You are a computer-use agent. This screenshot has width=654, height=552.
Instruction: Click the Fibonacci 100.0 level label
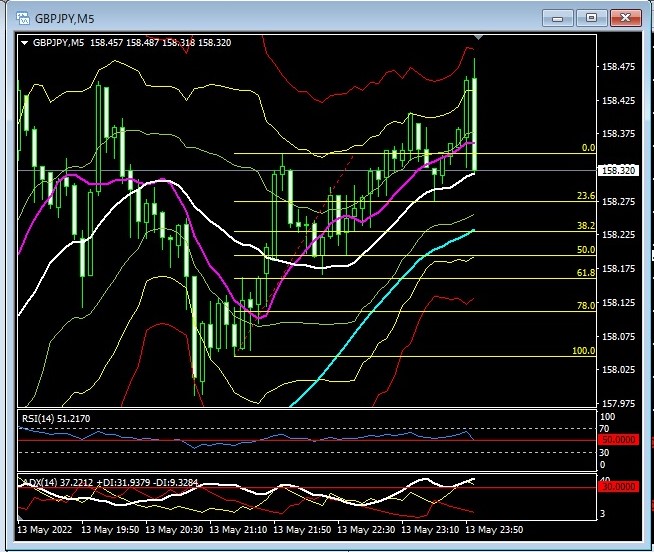coord(584,351)
